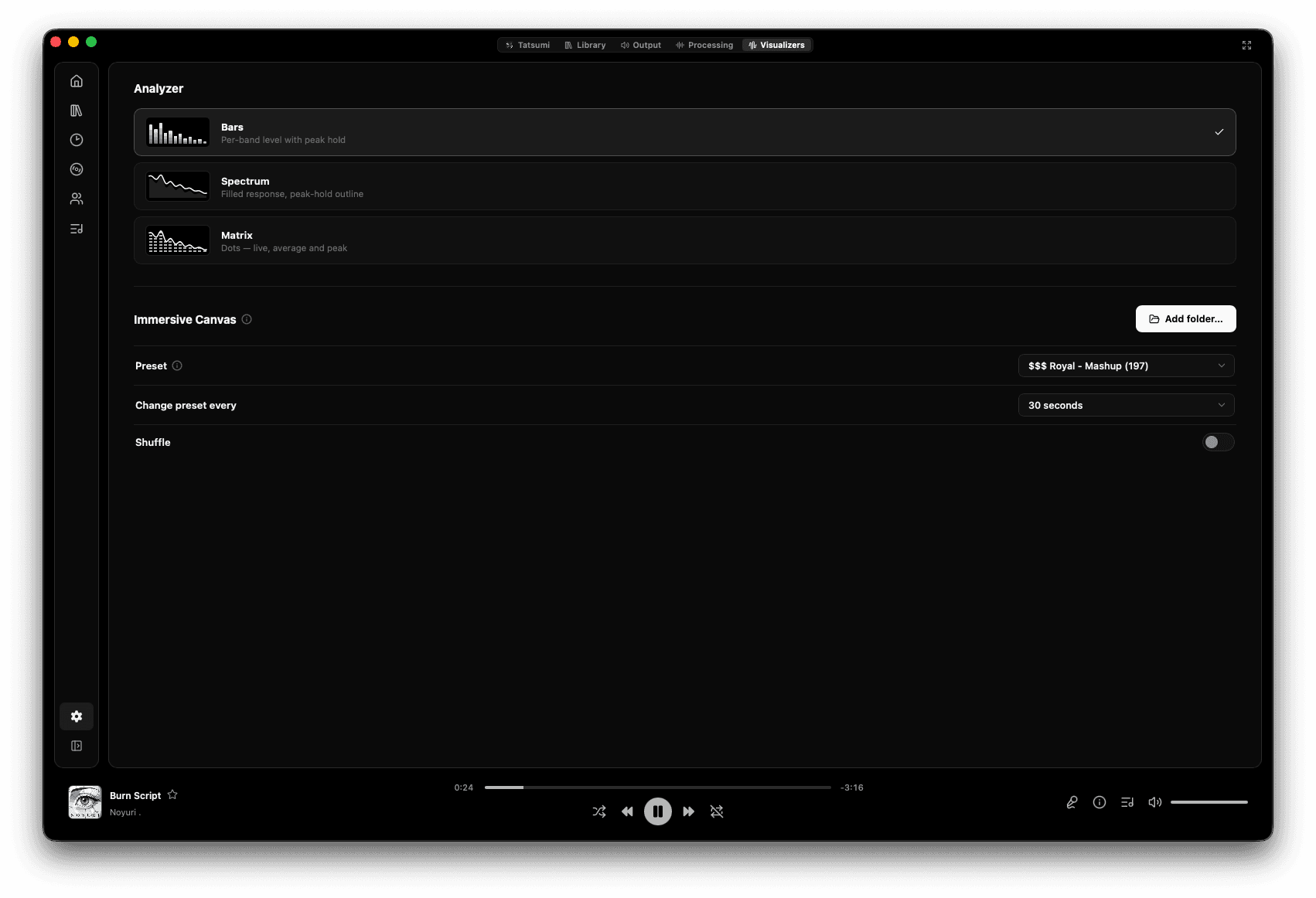Image resolution: width=1316 pixels, height=898 pixels.
Task: Toggle shuffle playback in player controls
Action: [599, 811]
